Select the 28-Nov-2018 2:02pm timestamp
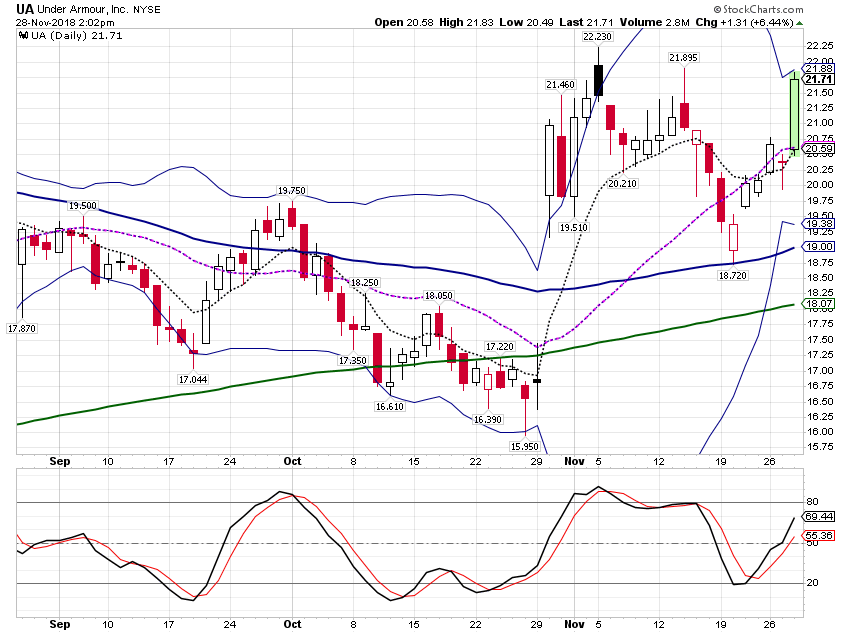 tap(65, 23)
